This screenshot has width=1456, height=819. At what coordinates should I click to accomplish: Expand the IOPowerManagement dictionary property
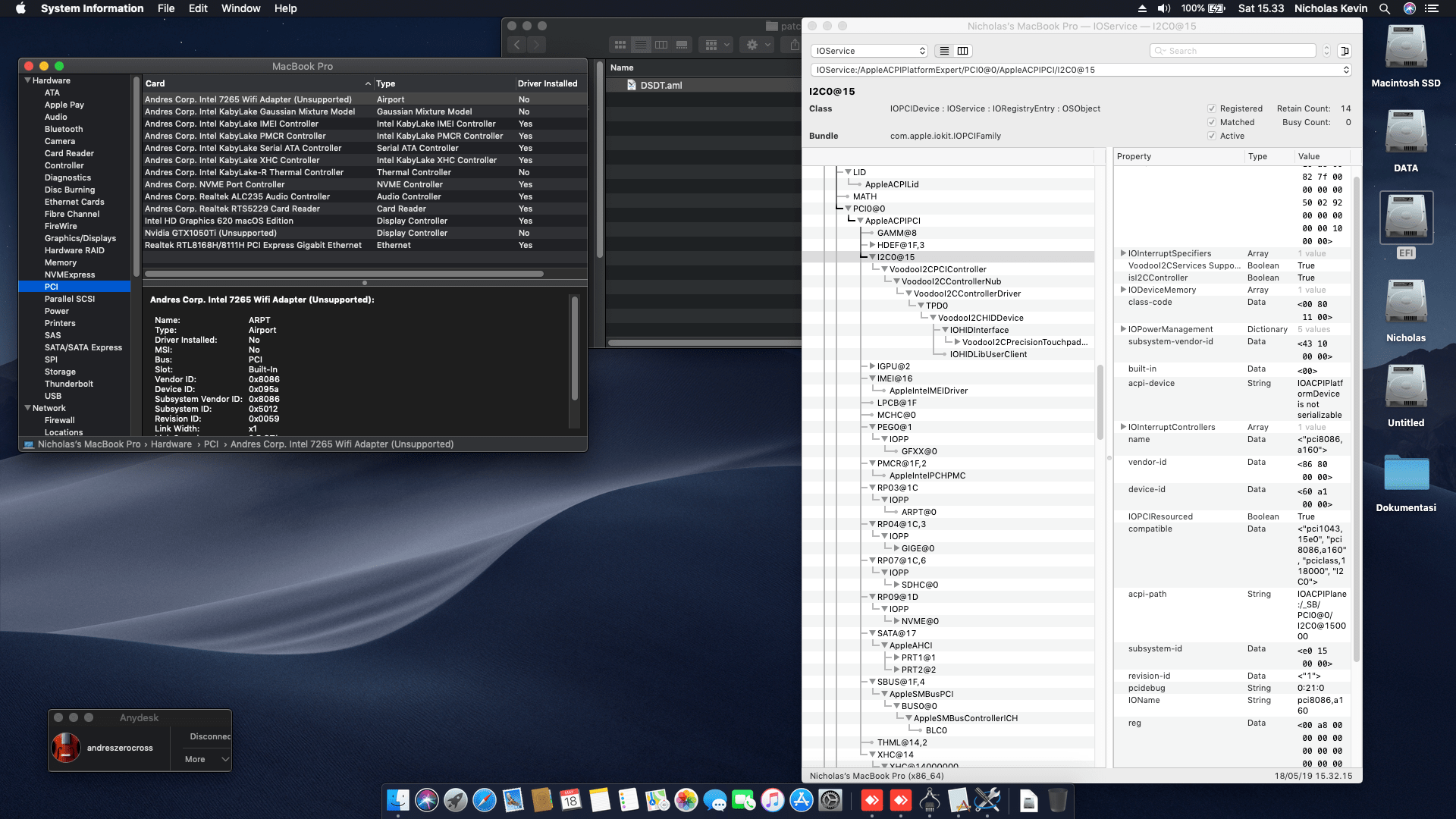[1124, 329]
